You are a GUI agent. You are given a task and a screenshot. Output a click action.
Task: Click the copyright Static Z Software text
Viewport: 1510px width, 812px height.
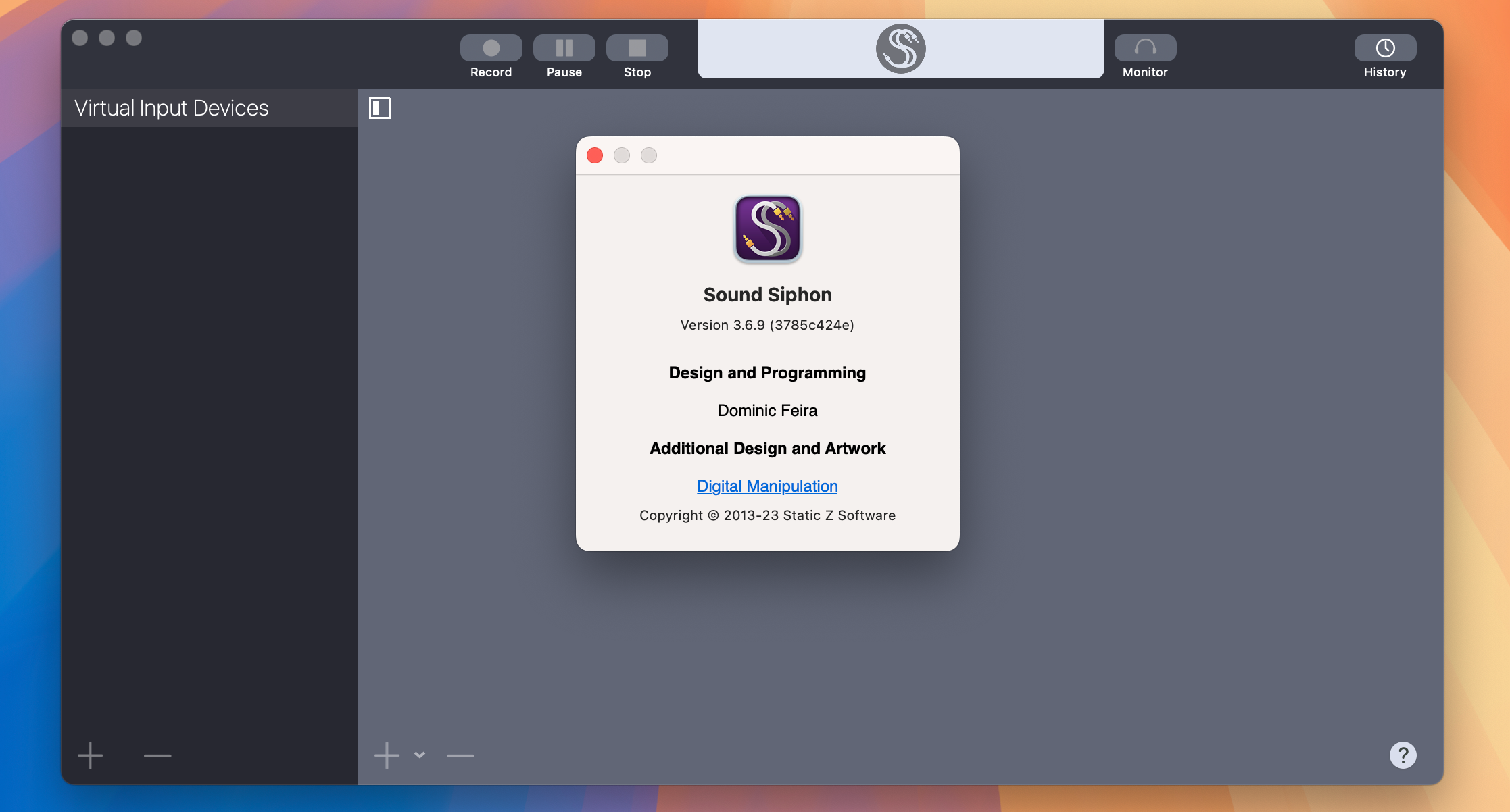(767, 515)
